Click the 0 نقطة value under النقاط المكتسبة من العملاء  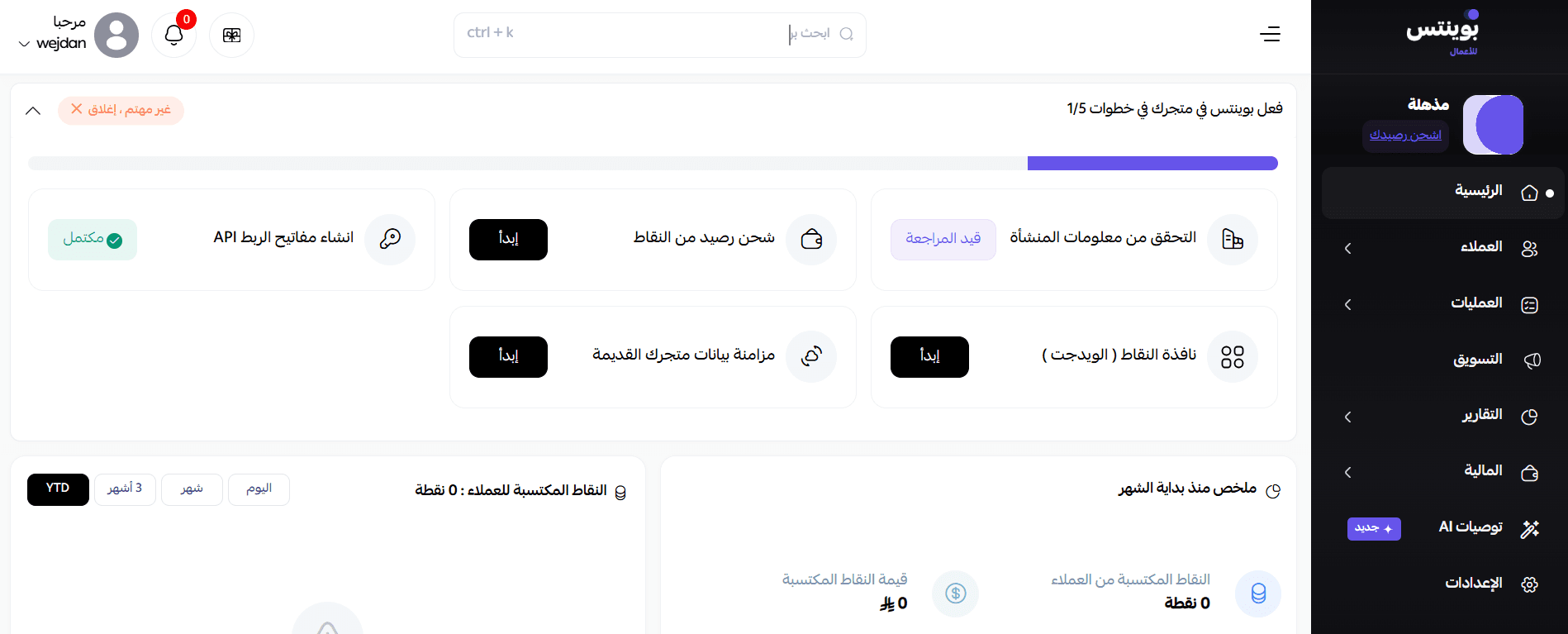point(1187,603)
